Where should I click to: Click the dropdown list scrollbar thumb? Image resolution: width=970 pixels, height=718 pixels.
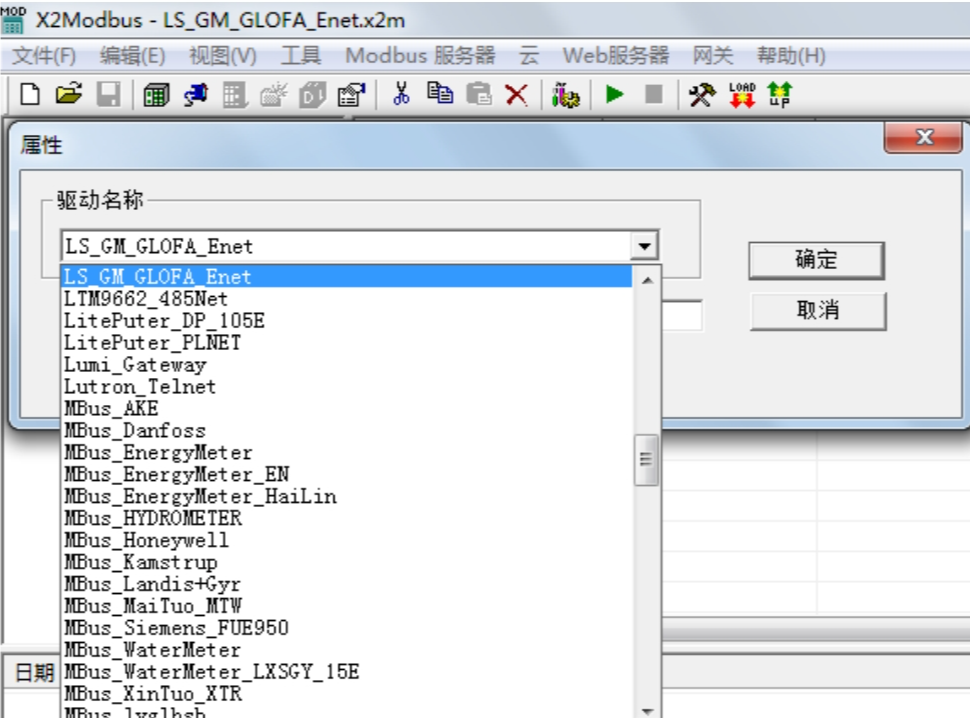(x=646, y=459)
